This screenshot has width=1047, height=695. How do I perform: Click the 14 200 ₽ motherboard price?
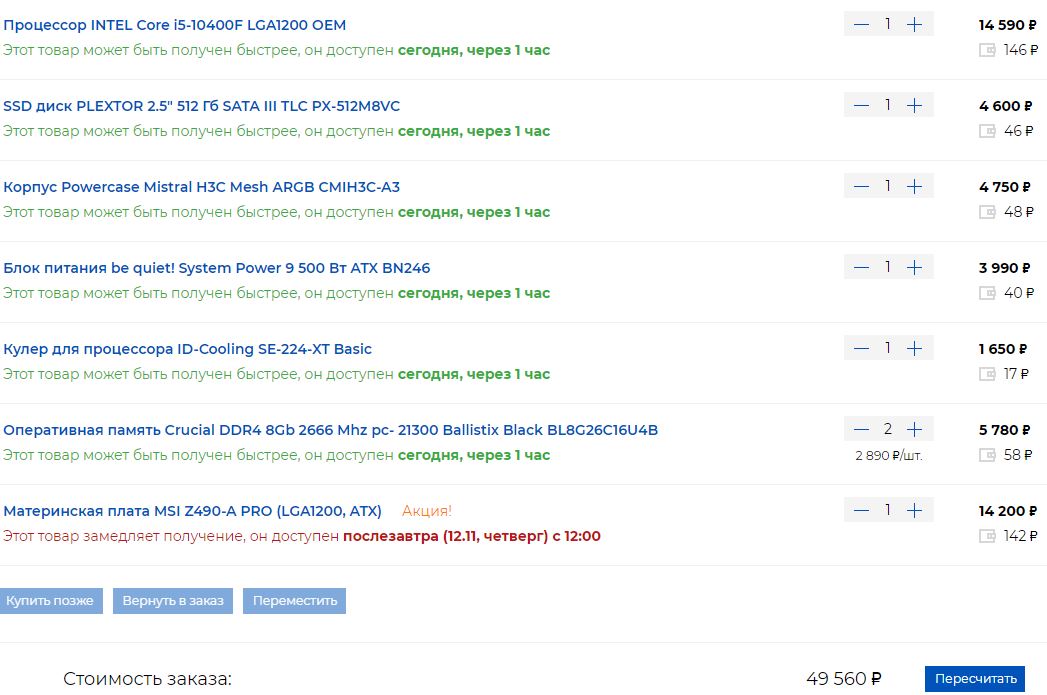pyautogui.click(x=1008, y=511)
